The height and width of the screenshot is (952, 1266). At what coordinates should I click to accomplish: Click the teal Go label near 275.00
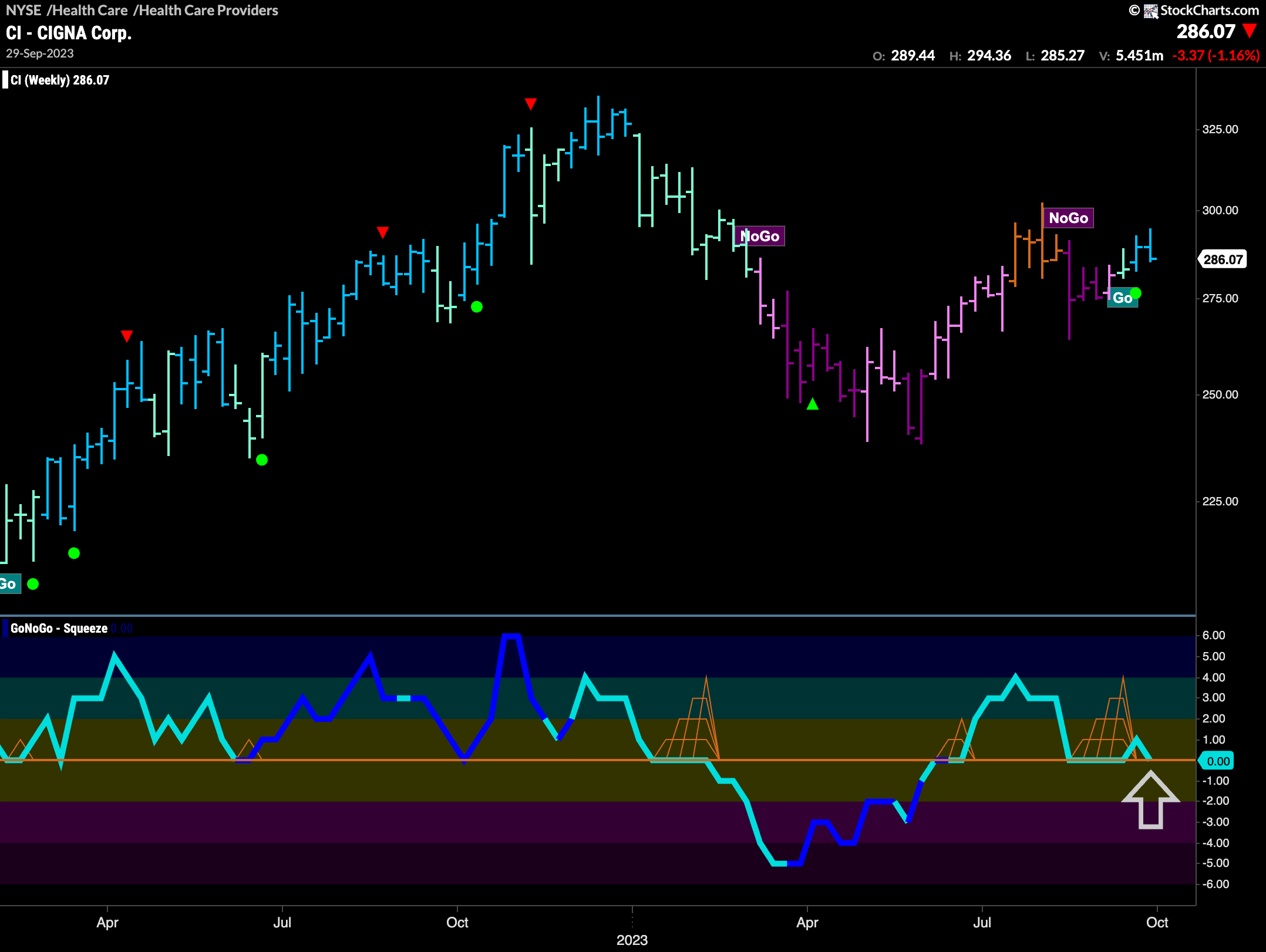click(x=1122, y=298)
